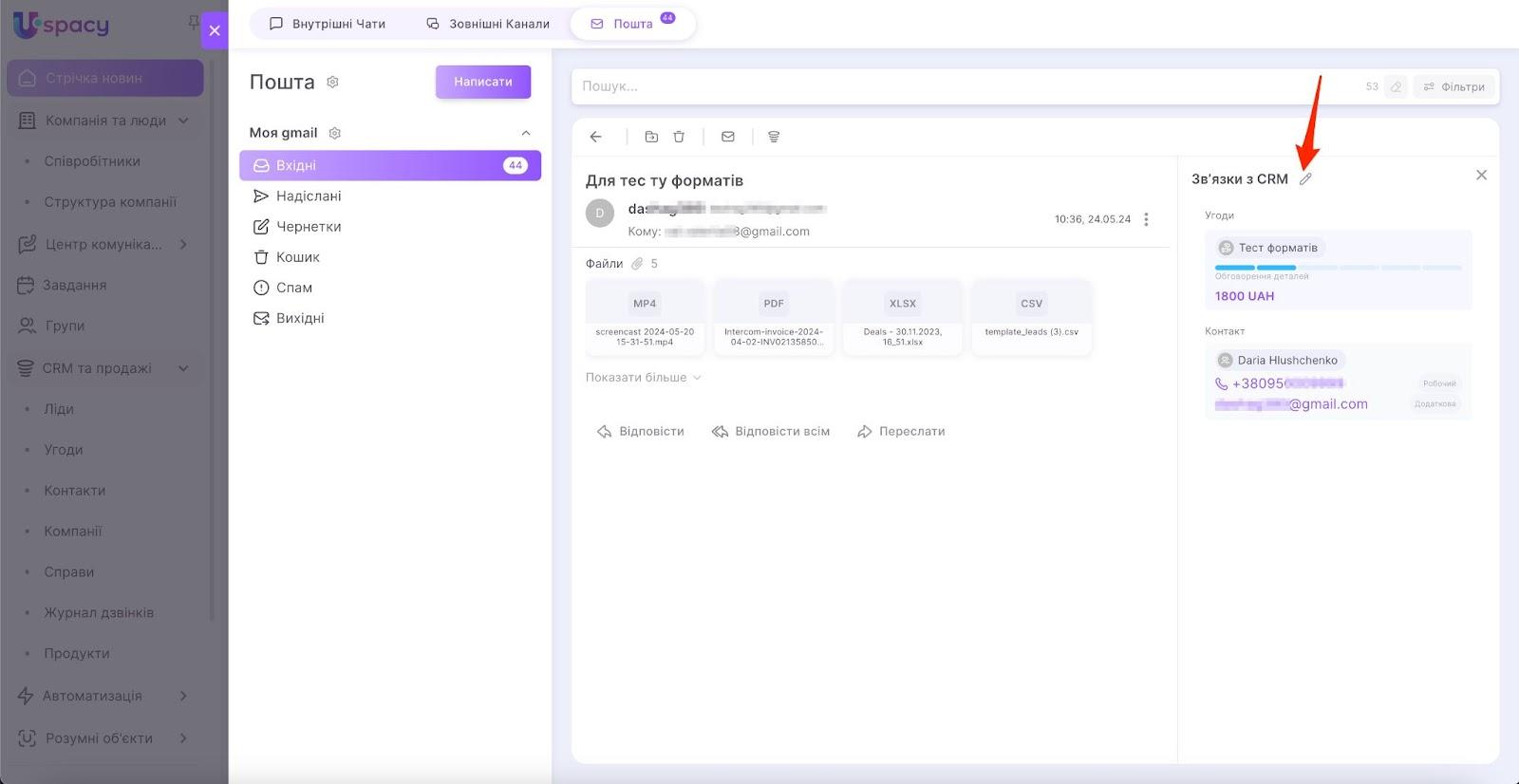Delete the open email with the trash icon
1519x784 pixels.
tap(679, 137)
